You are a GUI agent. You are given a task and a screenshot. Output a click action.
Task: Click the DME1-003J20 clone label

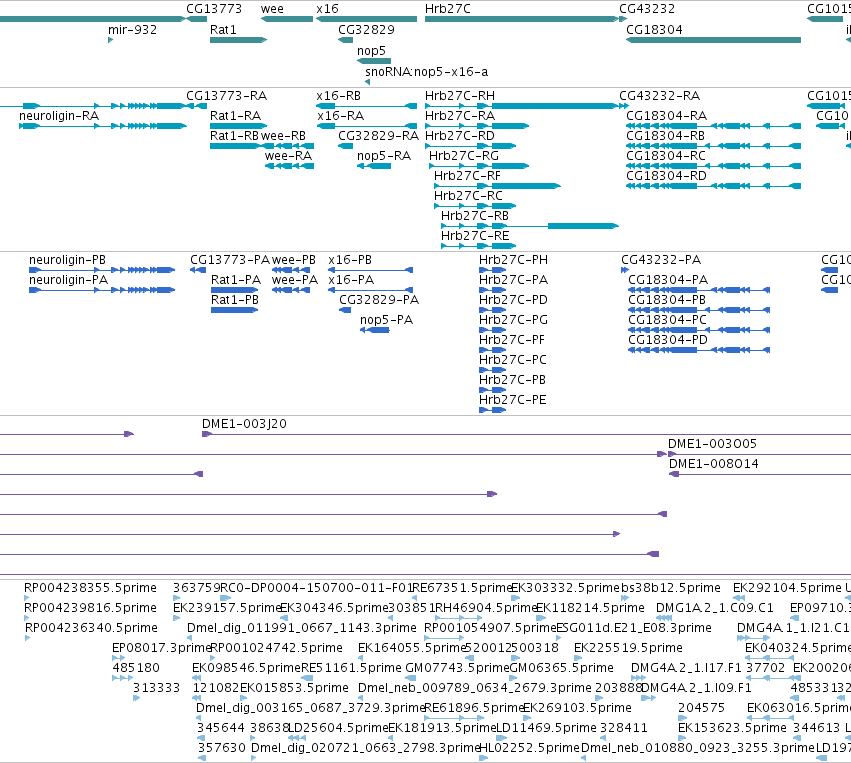tap(244, 424)
